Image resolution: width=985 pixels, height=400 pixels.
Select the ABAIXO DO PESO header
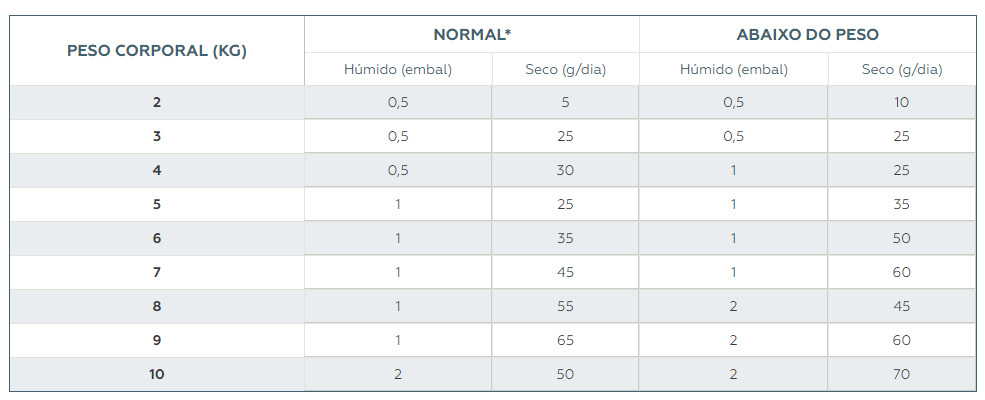(807, 34)
